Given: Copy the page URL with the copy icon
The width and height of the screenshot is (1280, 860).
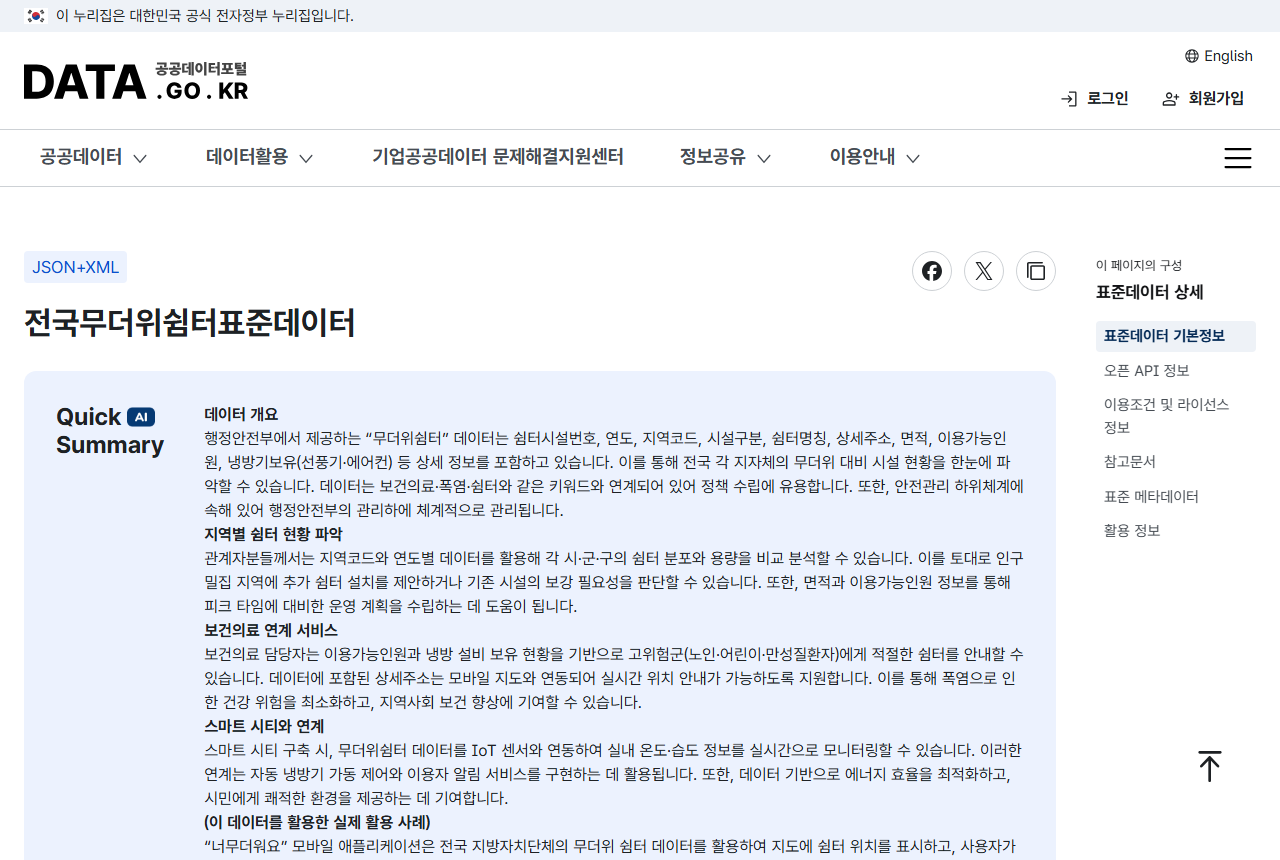Looking at the screenshot, I should coord(1036,271).
